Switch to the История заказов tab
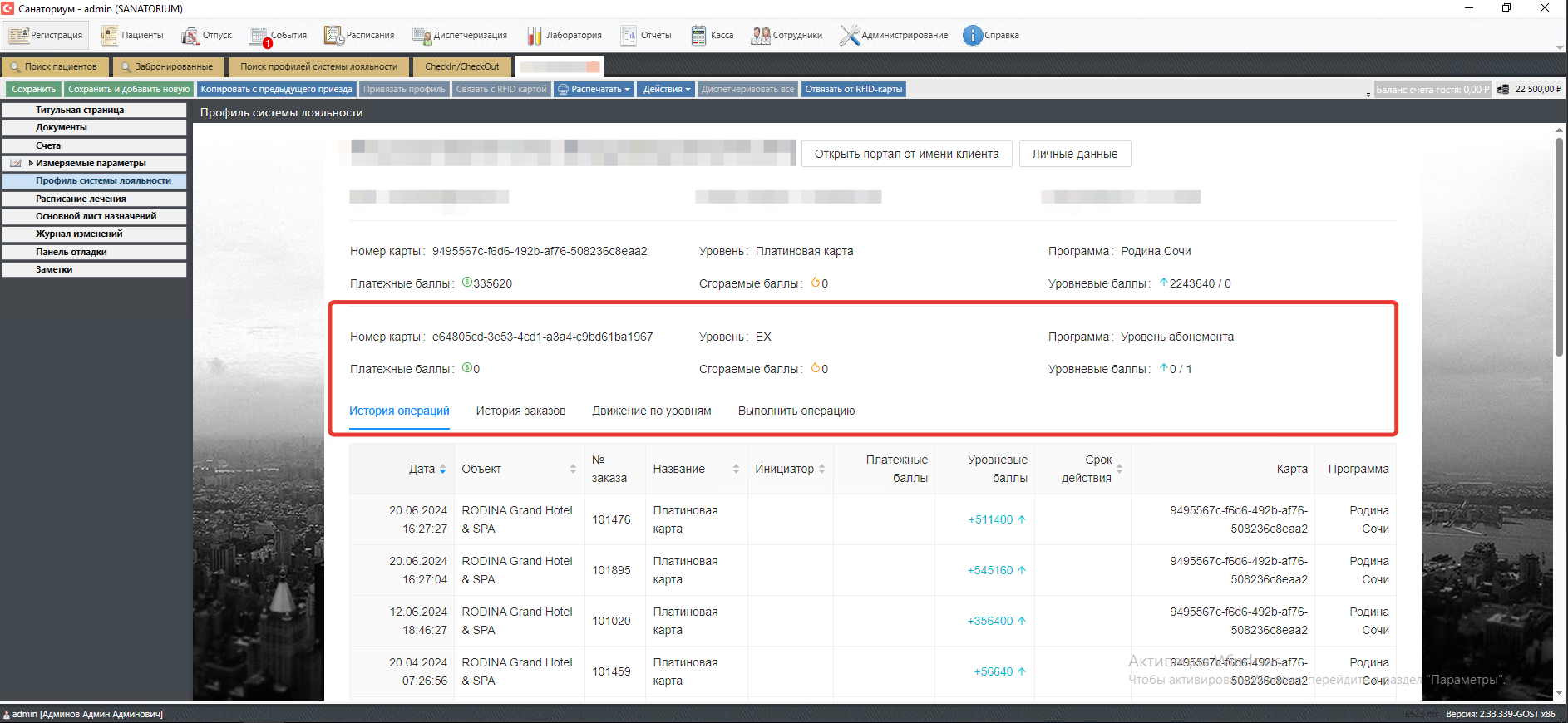 coord(520,411)
